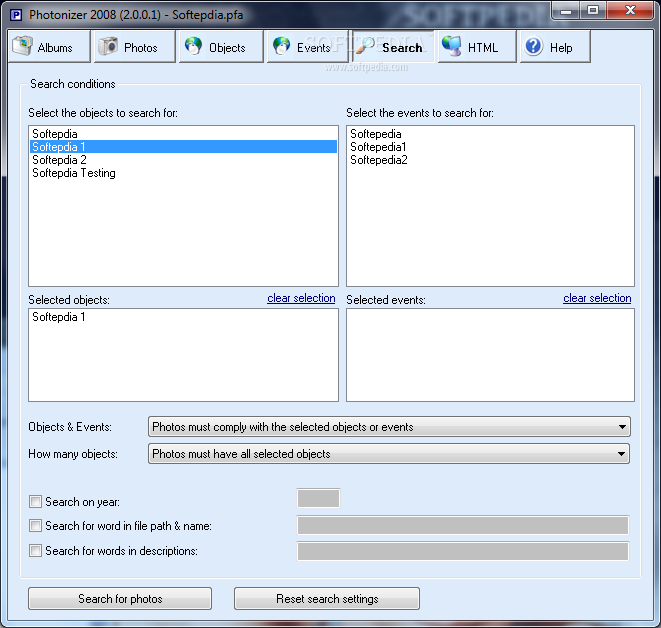Click the file path & name input field
This screenshot has width=661, height=628.
(463, 526)
